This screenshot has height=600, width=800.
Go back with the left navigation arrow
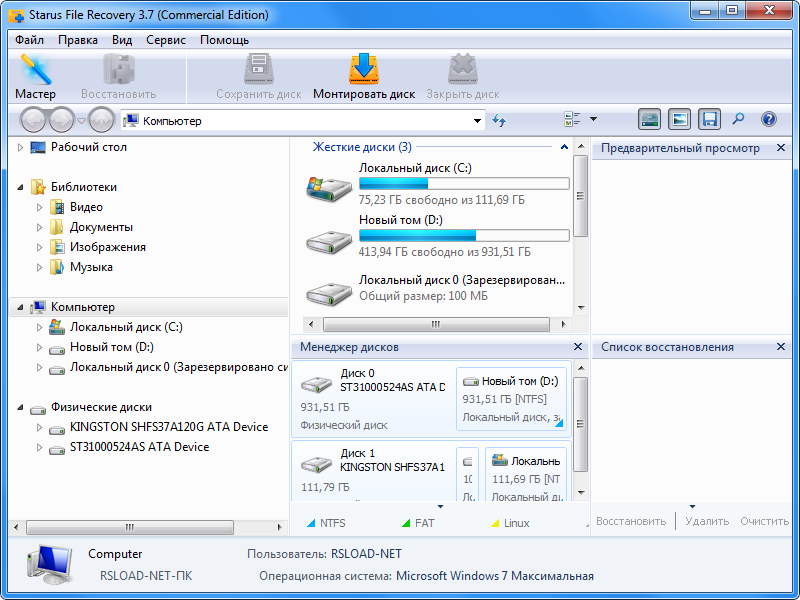(34, 120)
